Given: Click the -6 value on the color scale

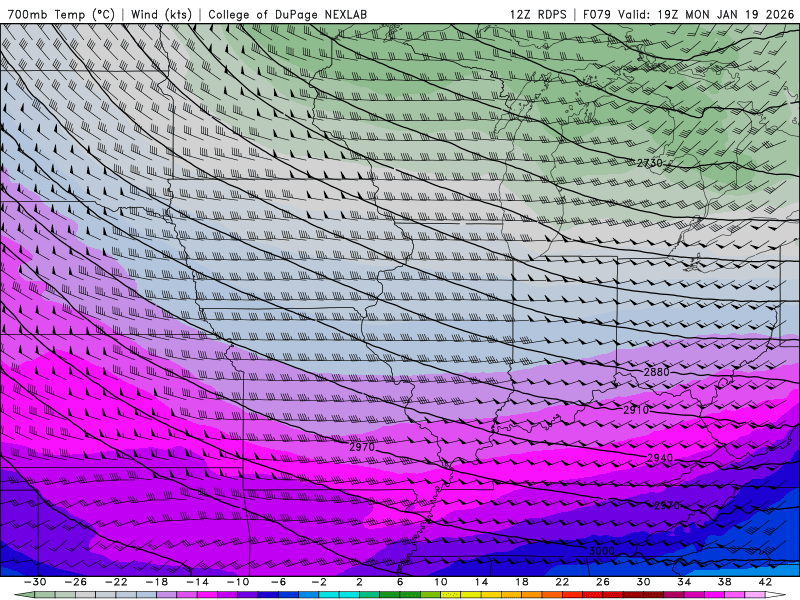Looking at the screenshot, I should [278, 582].
